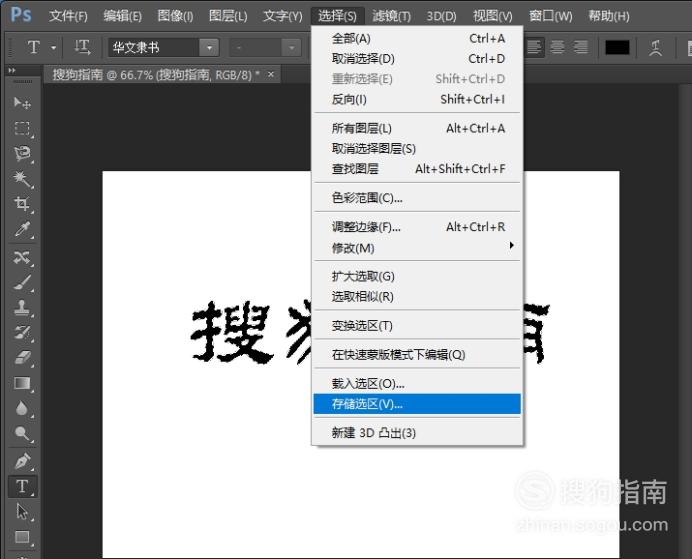Screen dimensions: 692x559
Task: Select the Crop tool
Action: 22,204
